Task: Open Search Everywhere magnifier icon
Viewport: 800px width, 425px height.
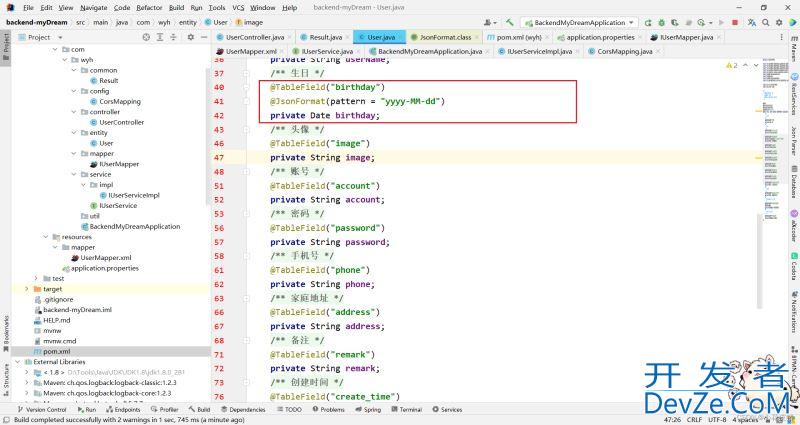Action: 766,22
